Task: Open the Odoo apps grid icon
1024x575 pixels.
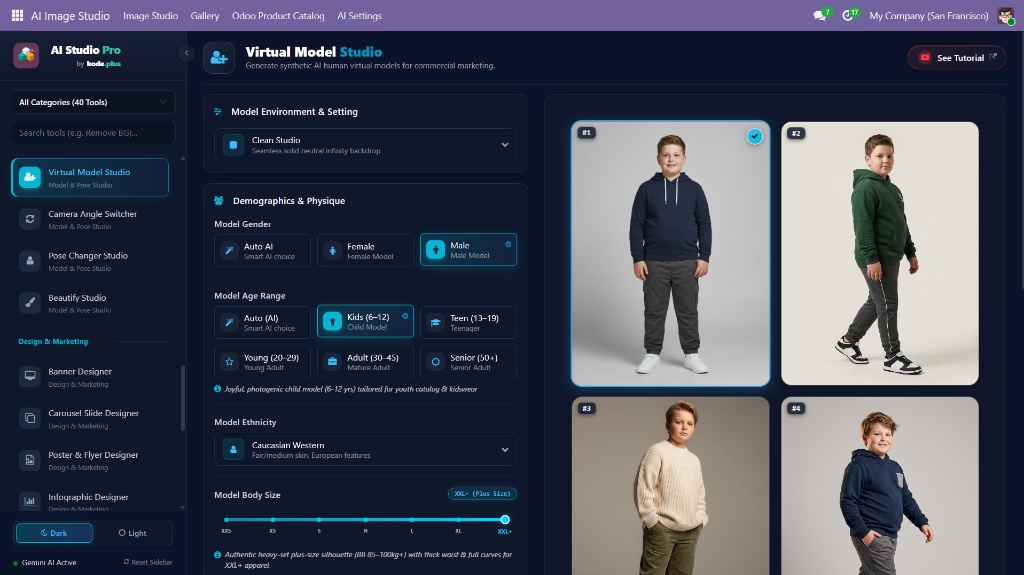Action: pyautogui.click(x=18, y=15)
